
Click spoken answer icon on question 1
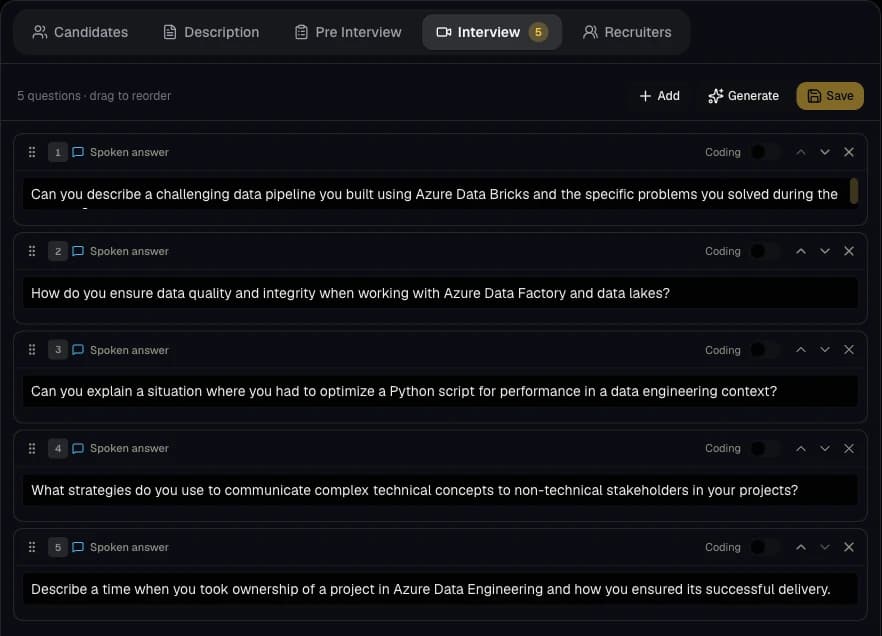click(78, 152)
